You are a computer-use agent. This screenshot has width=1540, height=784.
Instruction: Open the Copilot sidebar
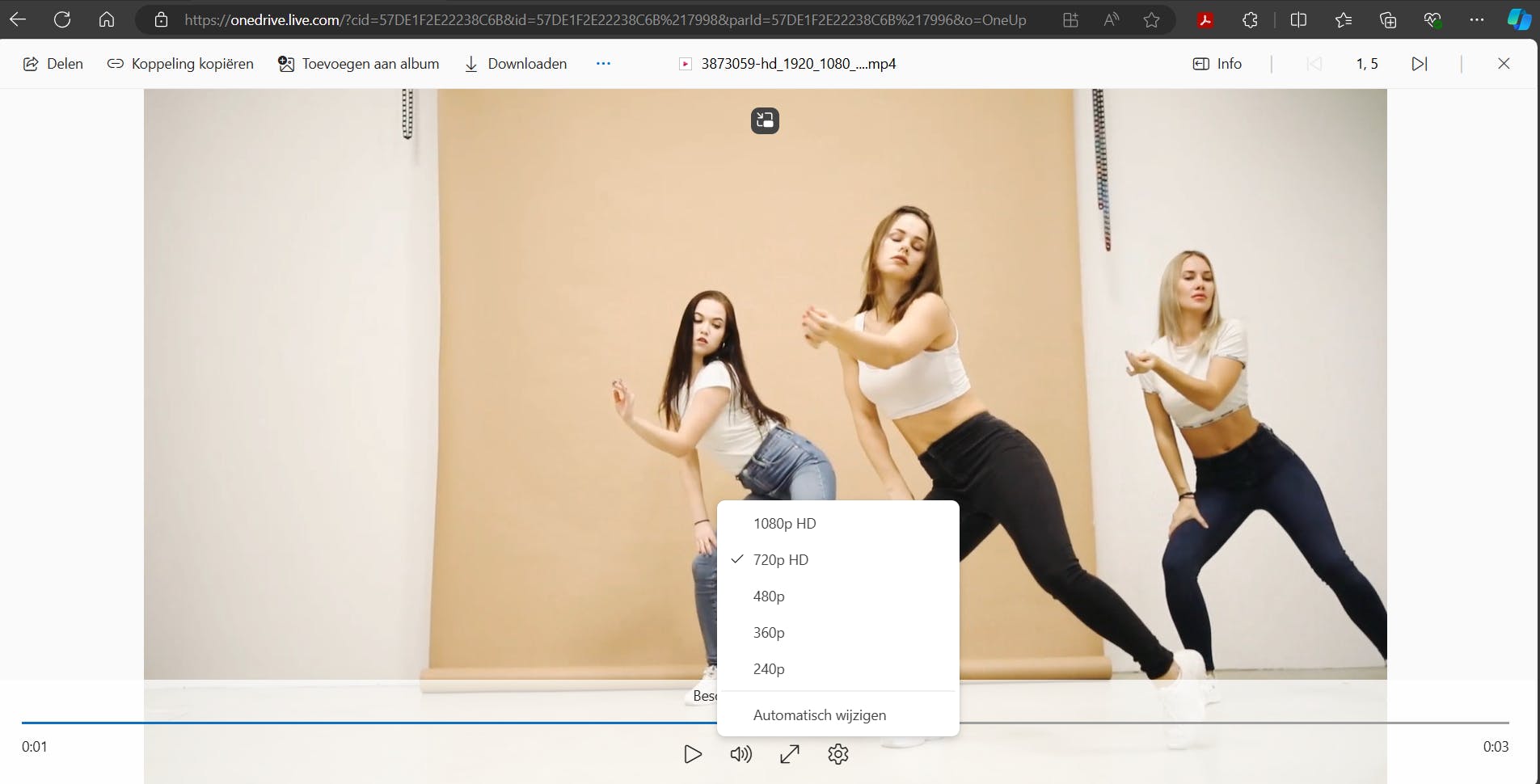(1520, 20)
